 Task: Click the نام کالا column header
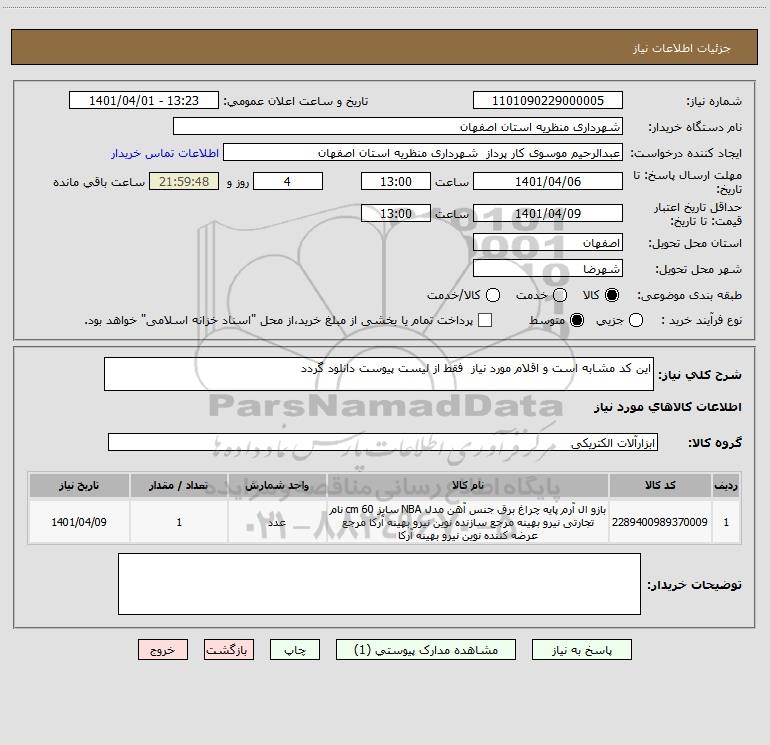(468, 486)
